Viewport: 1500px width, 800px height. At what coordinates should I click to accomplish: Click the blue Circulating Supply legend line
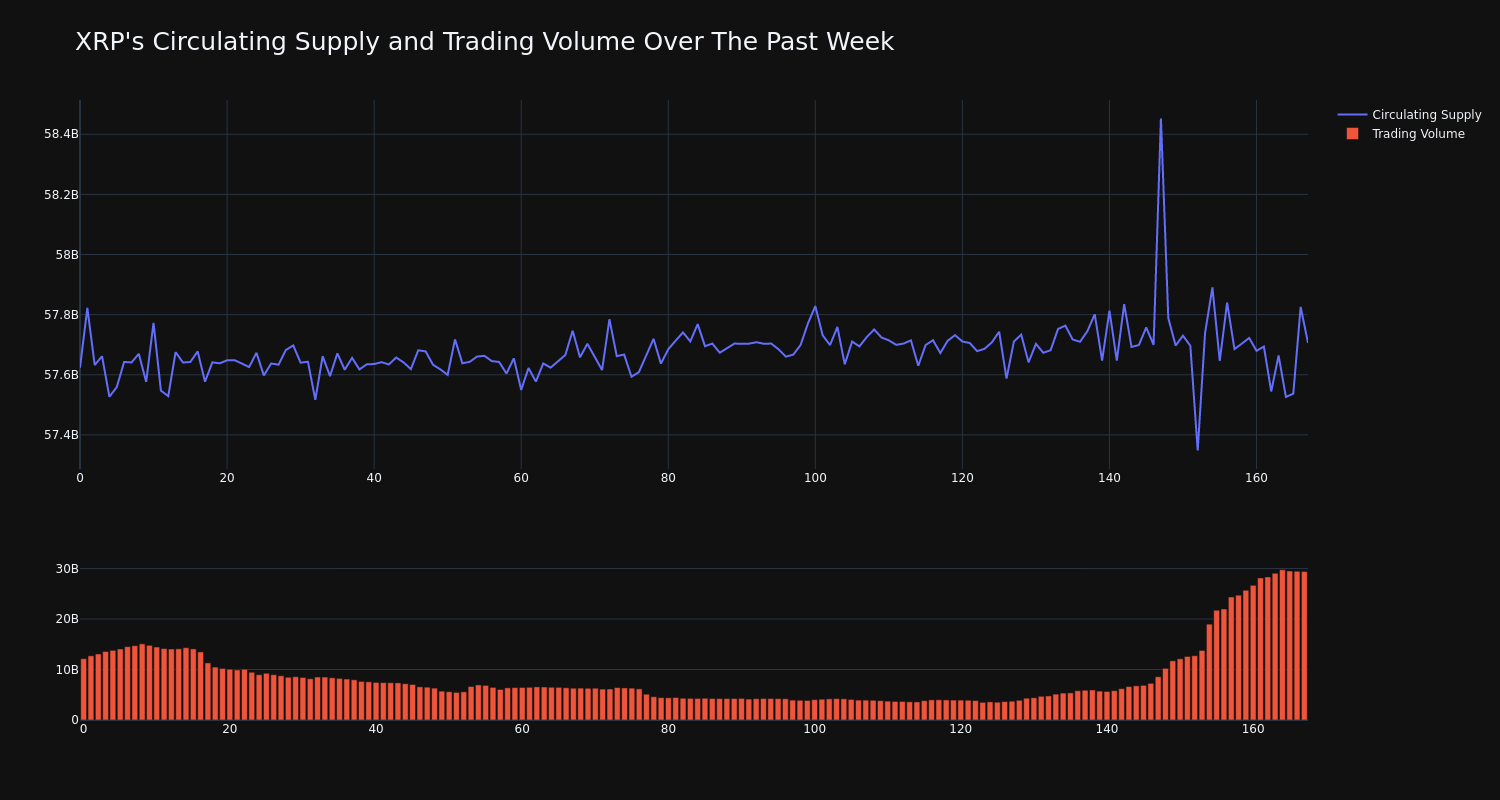tap(1352, 115)
